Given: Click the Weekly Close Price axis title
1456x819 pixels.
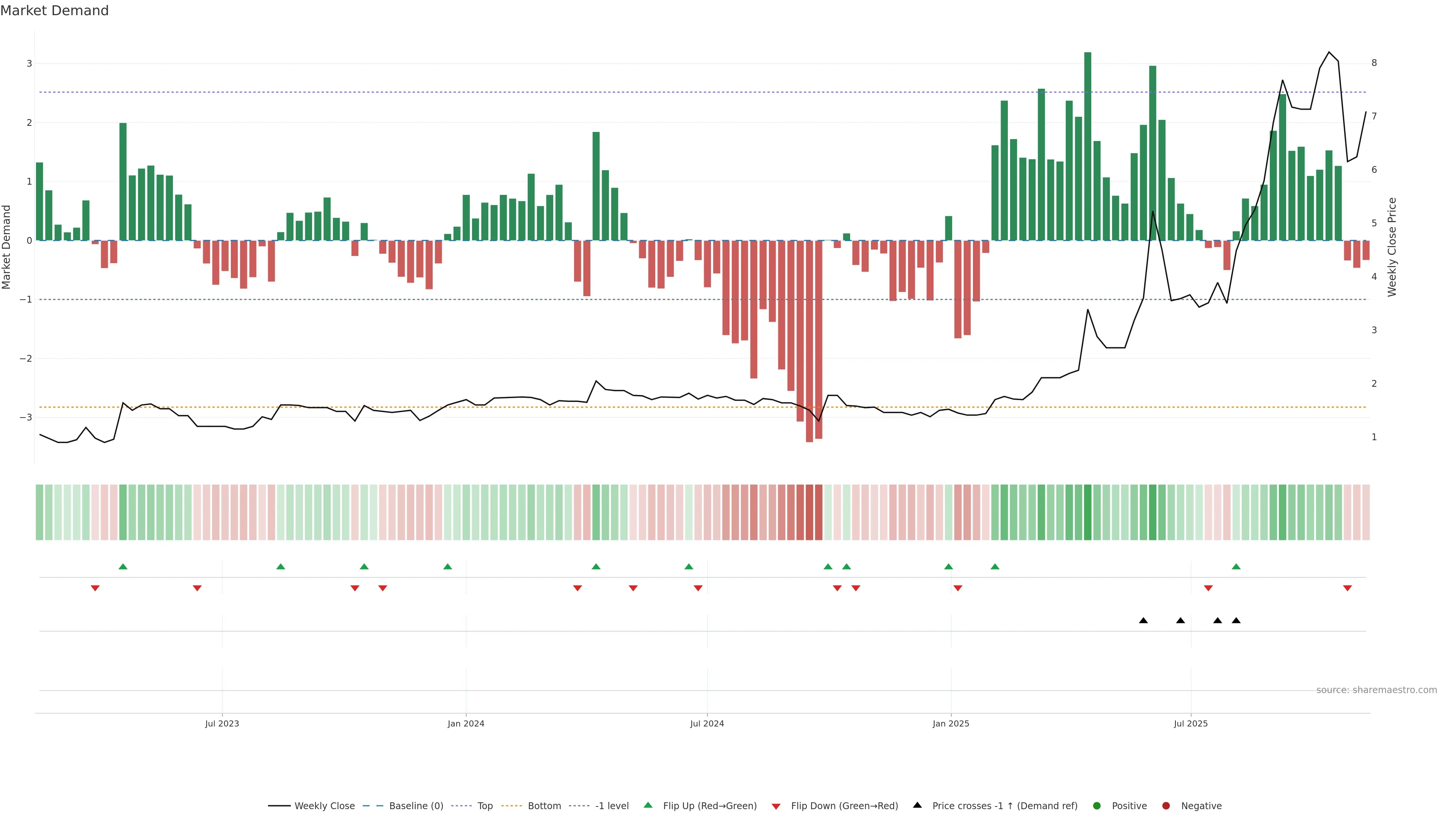Looking at the screenshot, I should point(1392,247).
